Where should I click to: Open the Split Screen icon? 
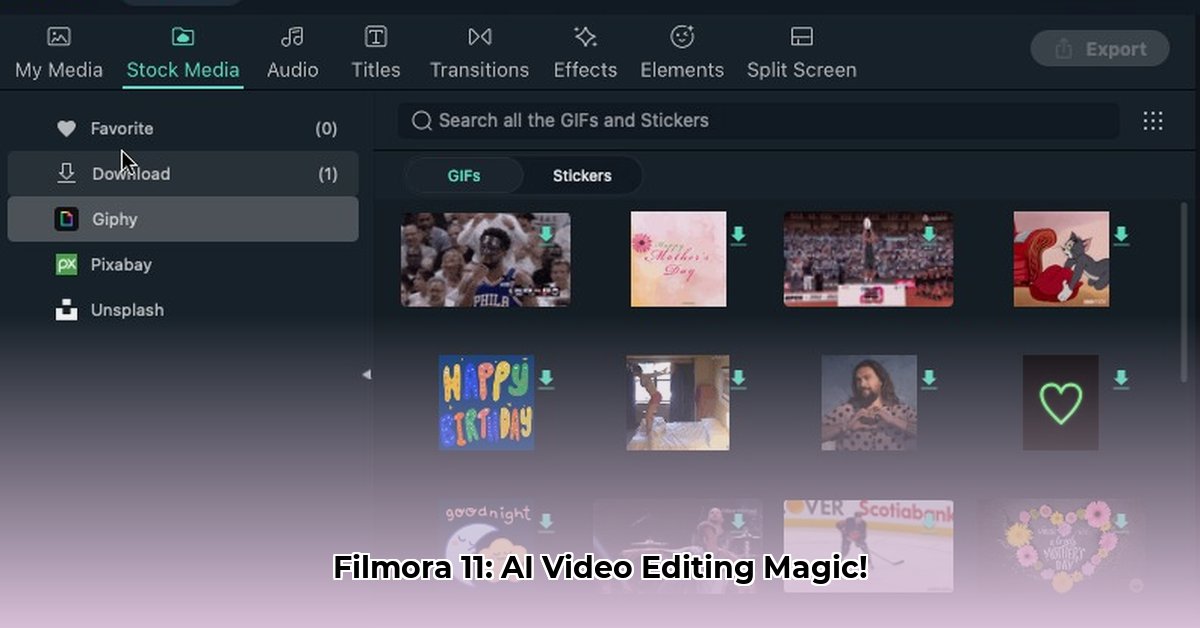tap(801, 38)
